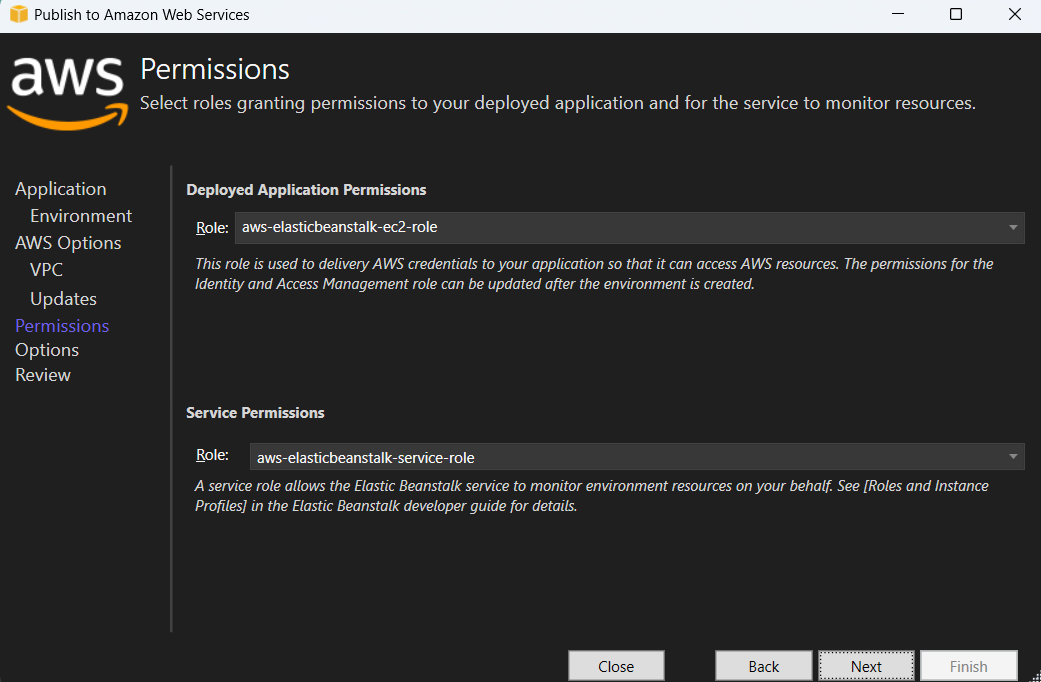Image resolution: width=1041 pixels, height=682 pixels.
Task: Close the window with the X icon
Action: coord(1014,14)
